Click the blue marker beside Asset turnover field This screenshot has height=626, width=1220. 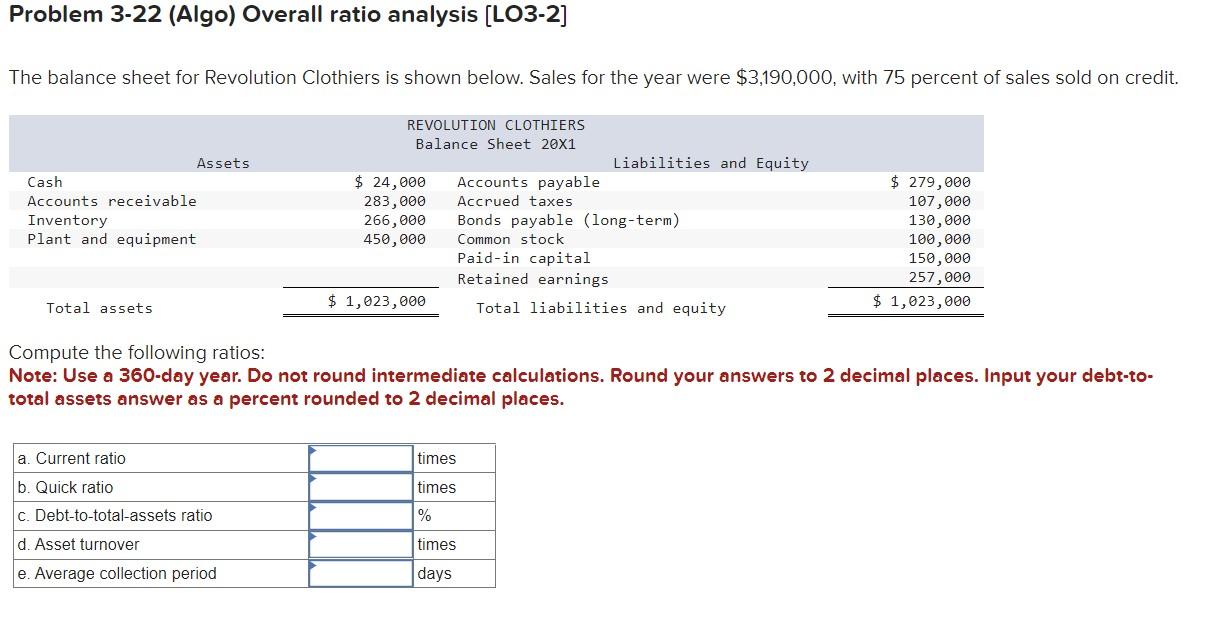pos(315,539)
